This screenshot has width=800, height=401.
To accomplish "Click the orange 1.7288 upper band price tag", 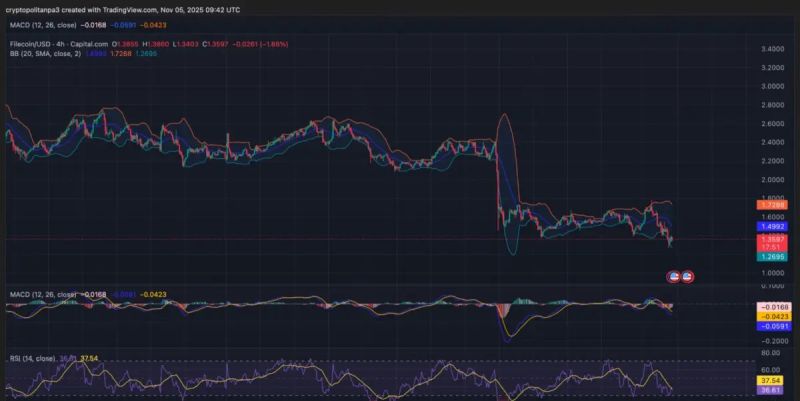I will 772,205.
